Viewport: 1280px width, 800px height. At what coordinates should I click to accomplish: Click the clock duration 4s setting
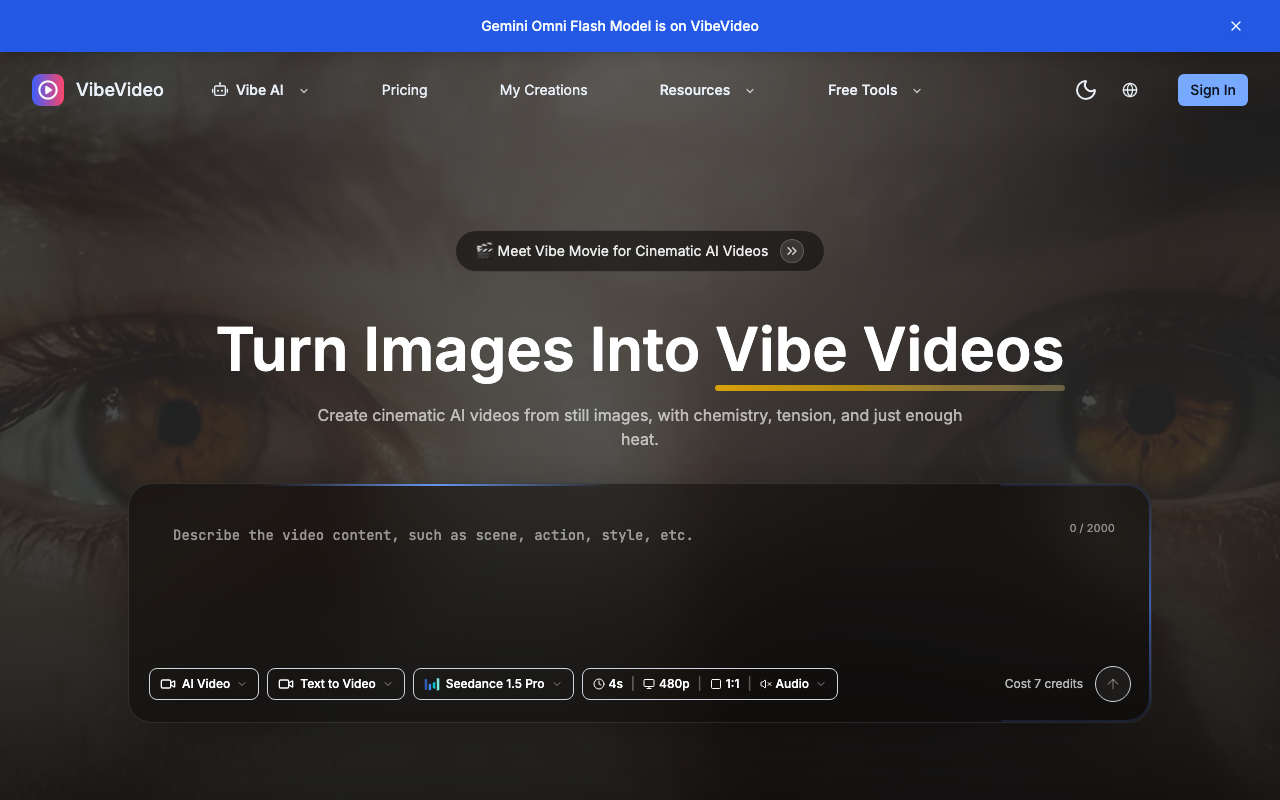(609, 684)
